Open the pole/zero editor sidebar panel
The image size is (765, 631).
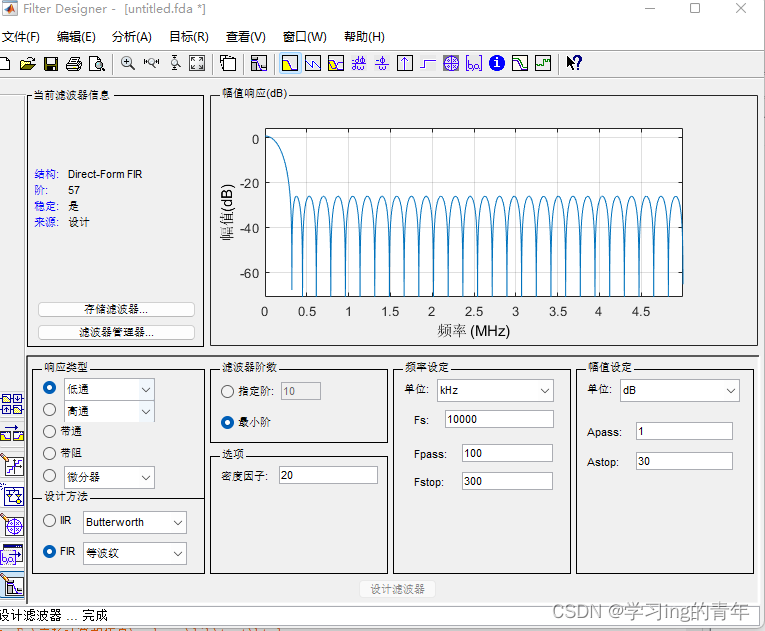coord(12,526)
